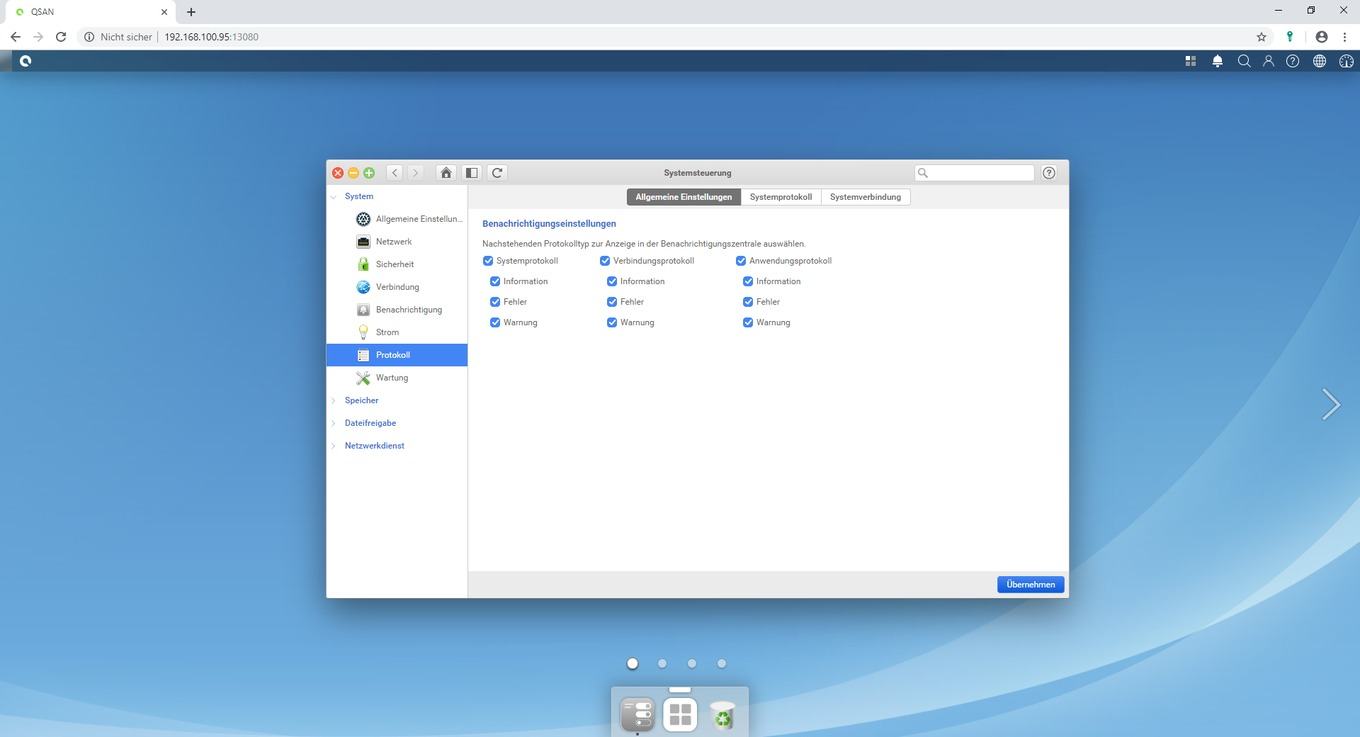1360x737 pixels.
Task: Open Wartung settings in sidebar
Action: [397, 378]
